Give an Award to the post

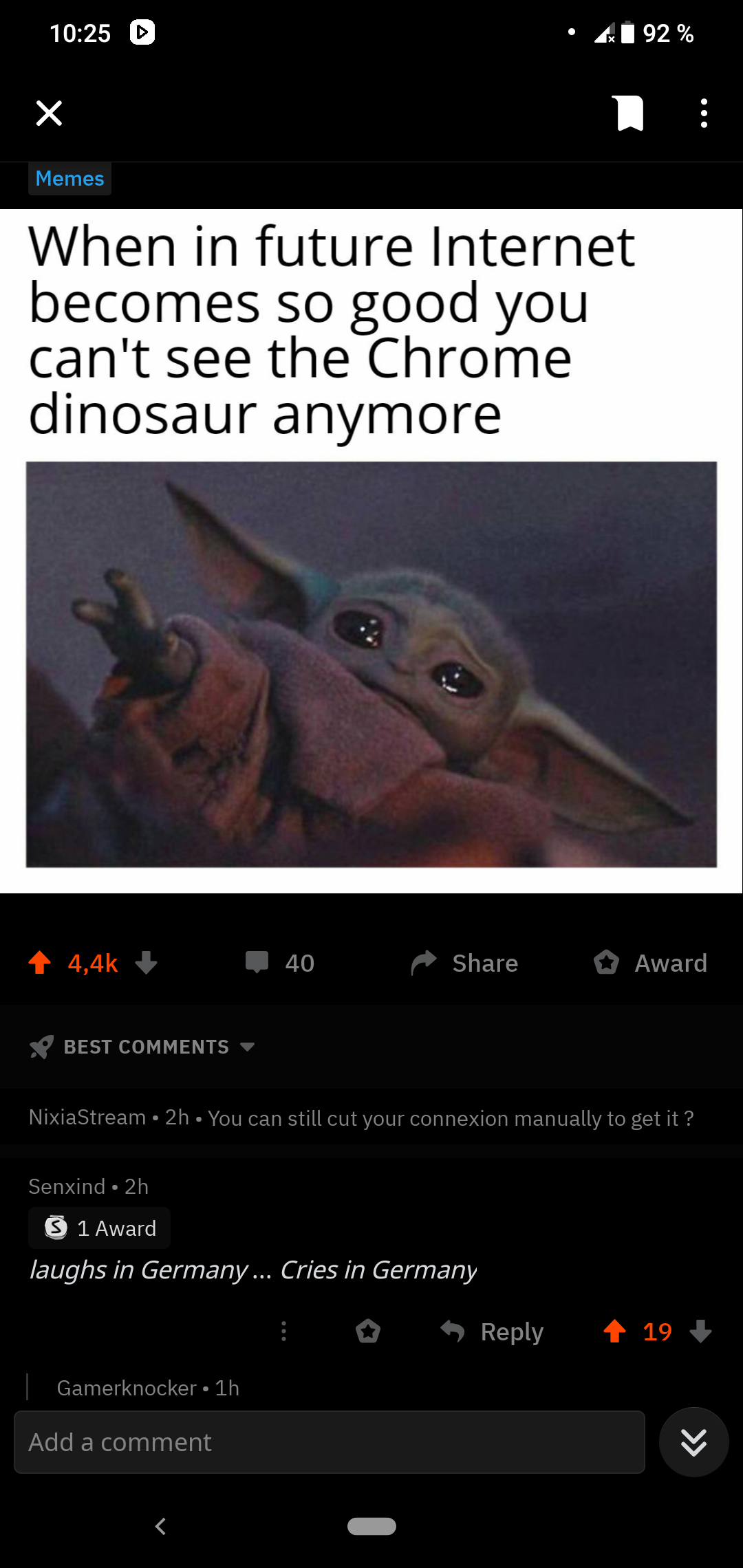pos(651,963)
